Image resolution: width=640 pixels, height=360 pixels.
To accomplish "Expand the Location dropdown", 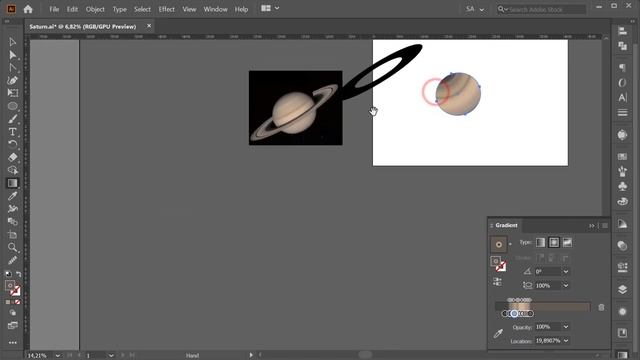I will 566,341.
